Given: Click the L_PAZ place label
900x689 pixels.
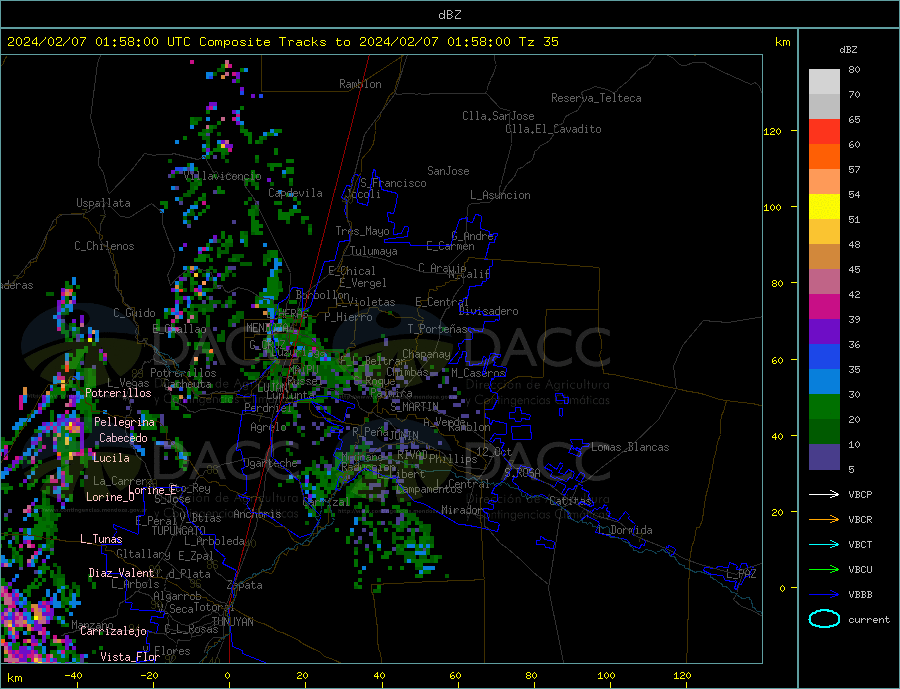Looking at the screenshot, I should pos(741,574).
